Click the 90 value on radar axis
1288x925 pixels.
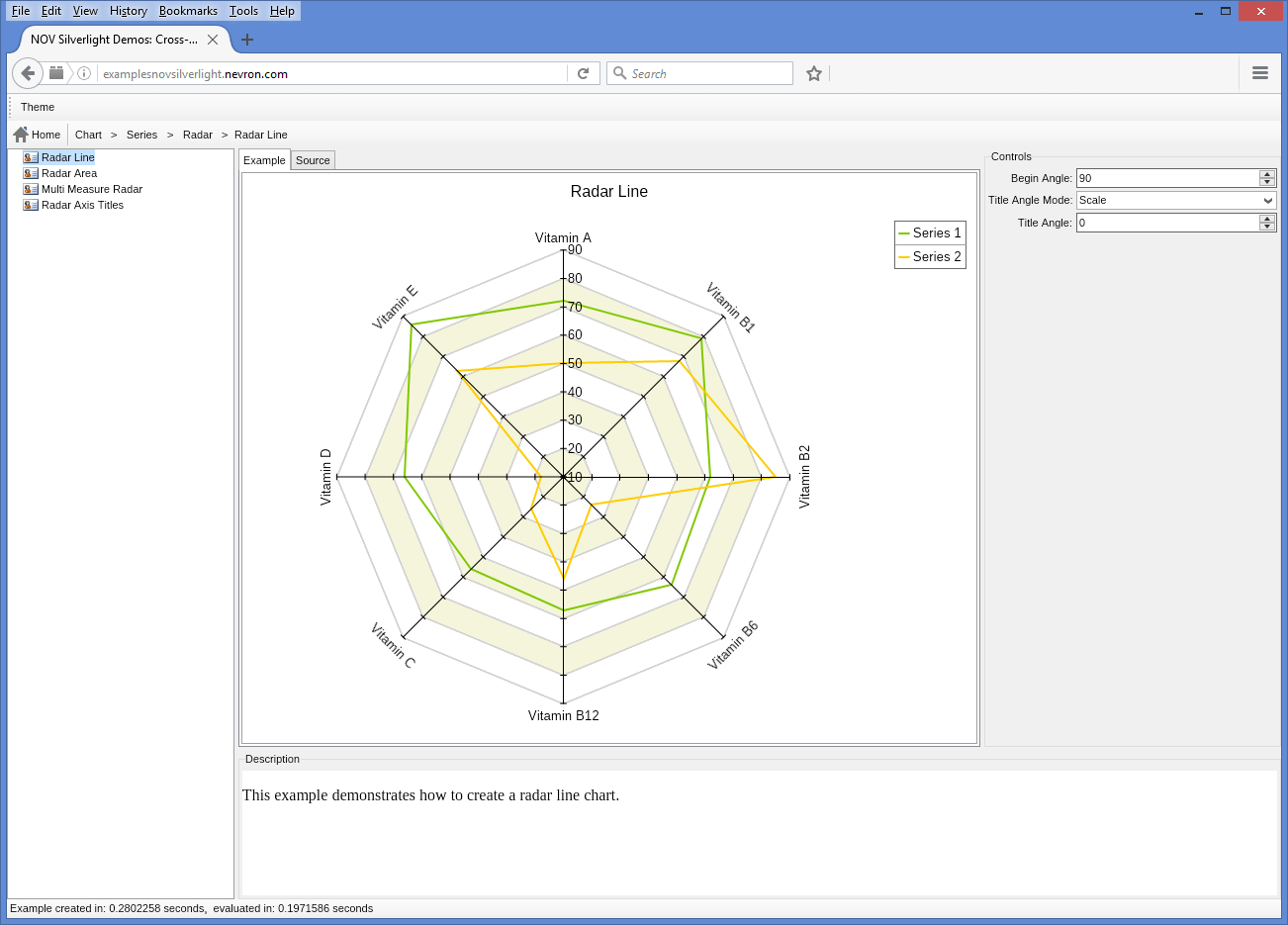click(575, 249)
